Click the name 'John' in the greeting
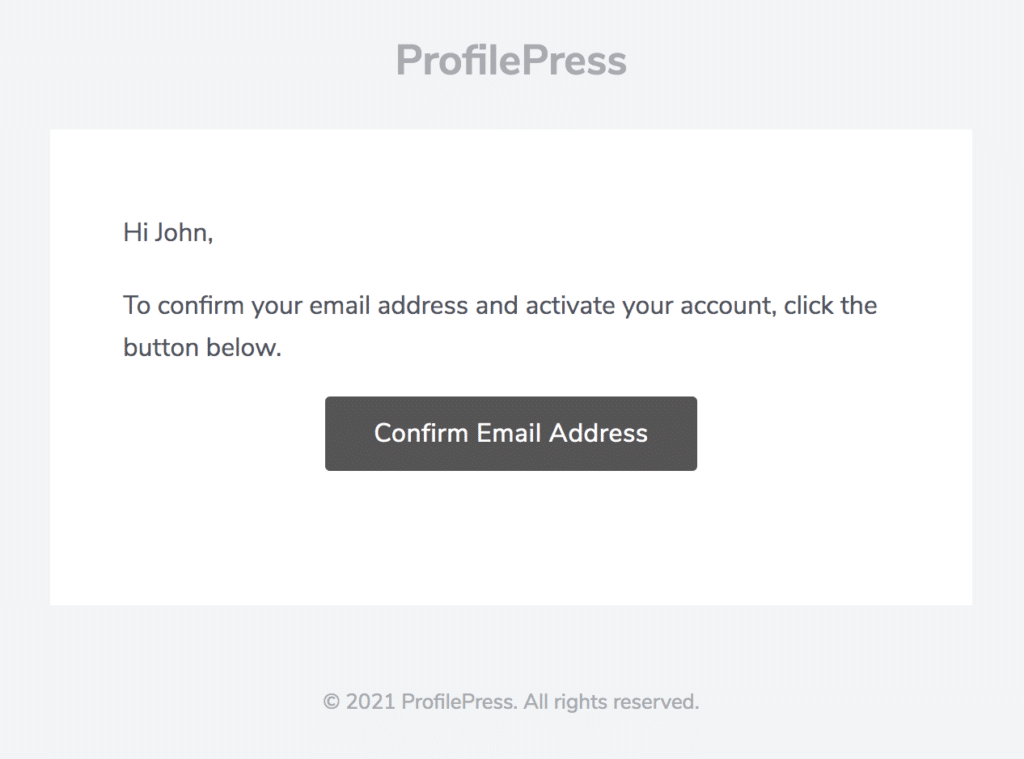The height and width of the screenshot is (759, 1024). coord(182,233)
